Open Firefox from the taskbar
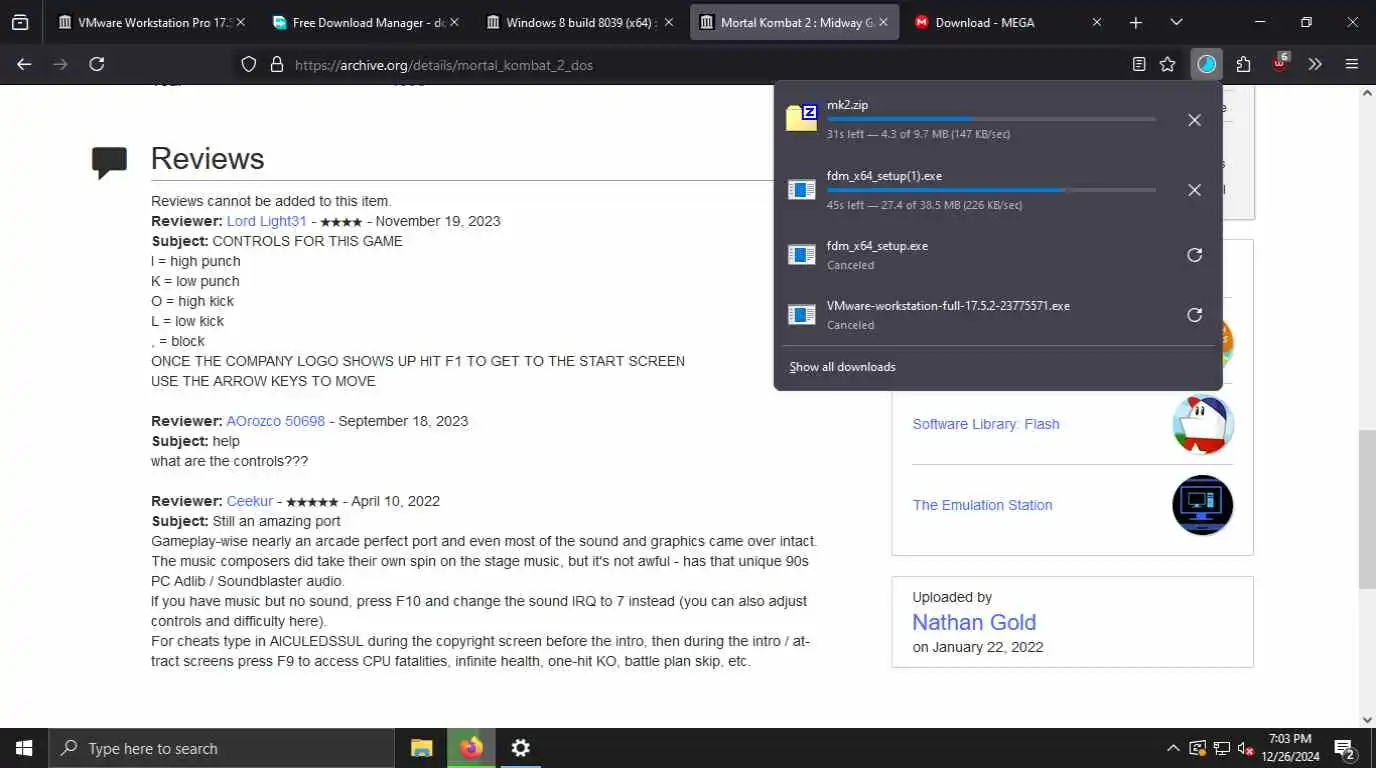This screenshot has height=768, width=1376. 471,748
